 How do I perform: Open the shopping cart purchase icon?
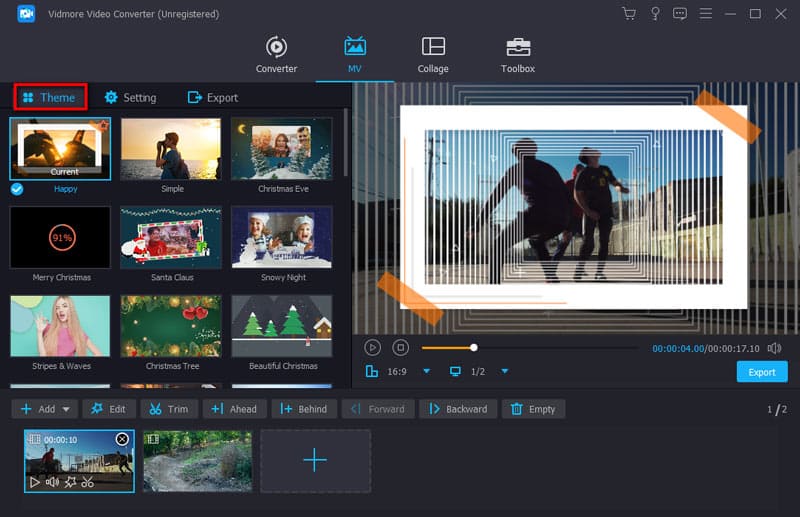629,14
